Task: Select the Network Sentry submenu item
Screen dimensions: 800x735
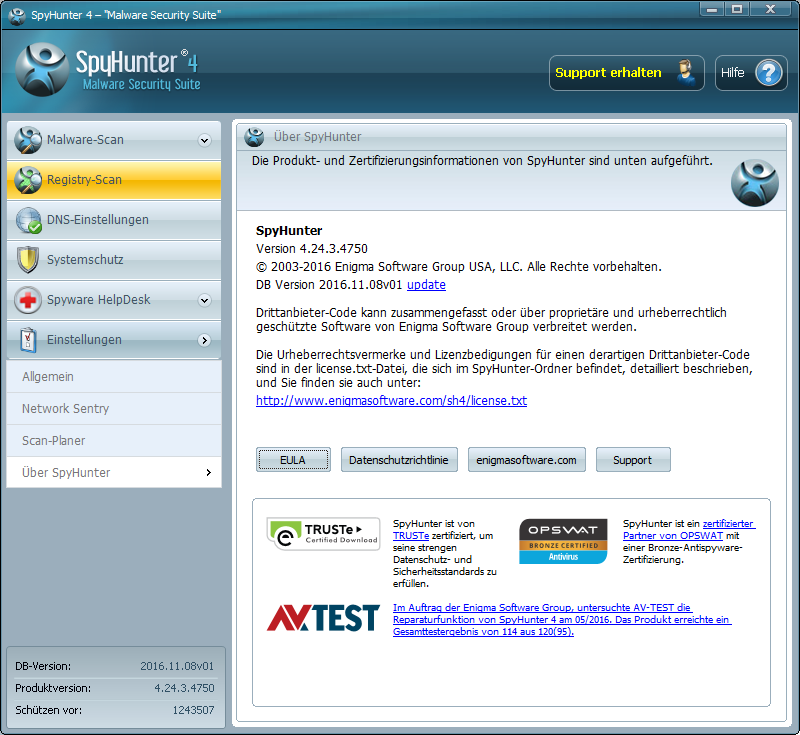Action: 114,409
